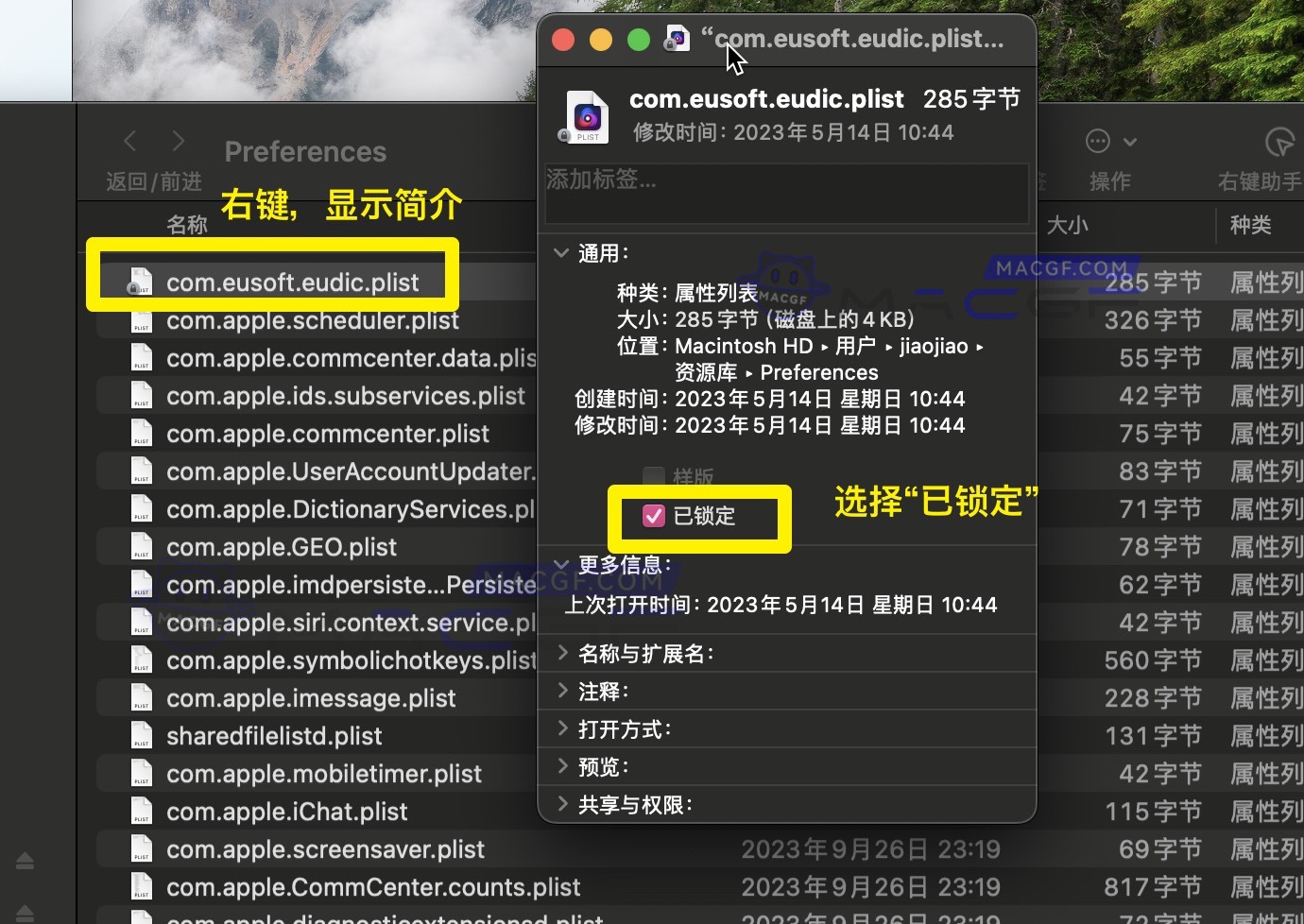This screenshot has height=924, width=1304.
Task: Click the back navigation arrow in Finder toolbar
Action: point(129,140)
